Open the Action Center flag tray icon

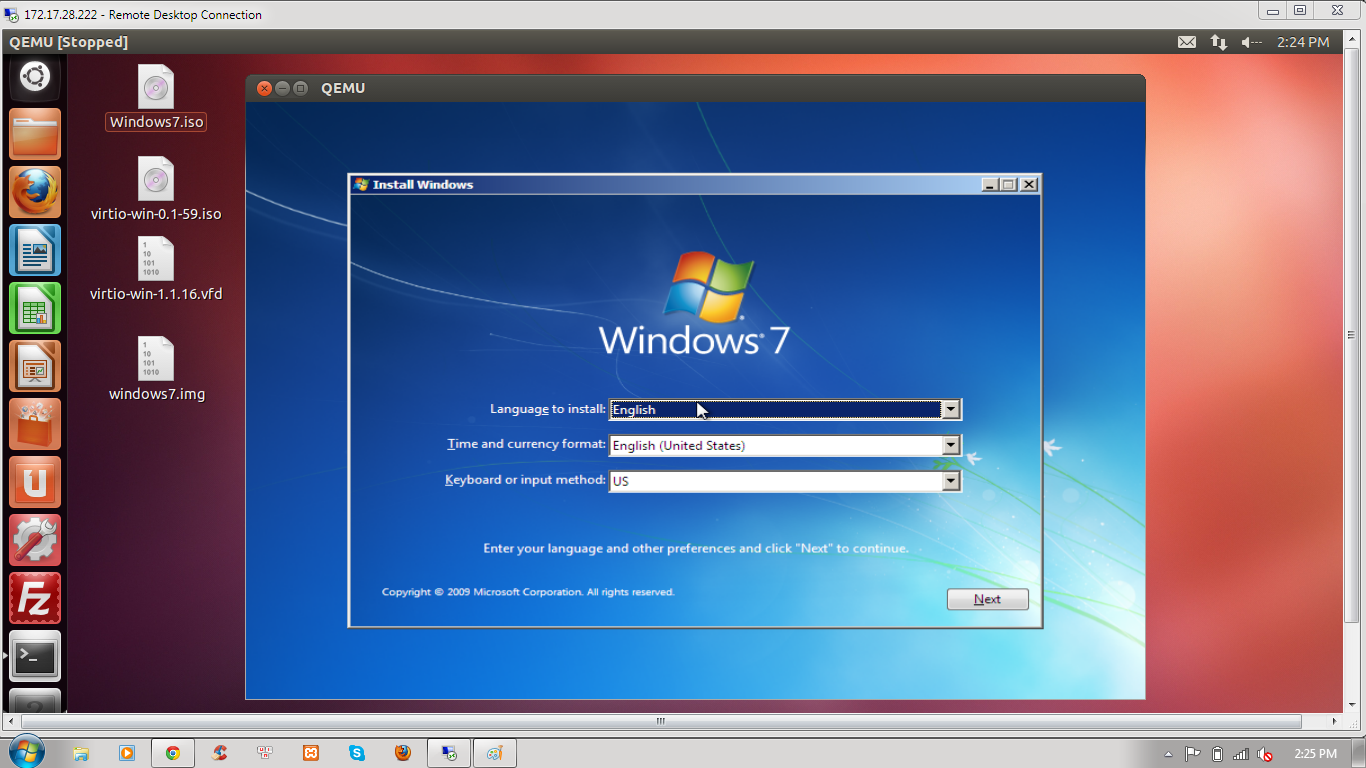pyautogui.click(x=1193, y=754)
